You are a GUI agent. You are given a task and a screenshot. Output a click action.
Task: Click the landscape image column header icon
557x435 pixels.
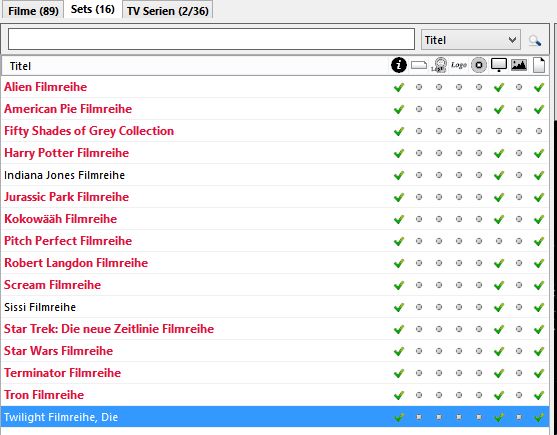519,65
